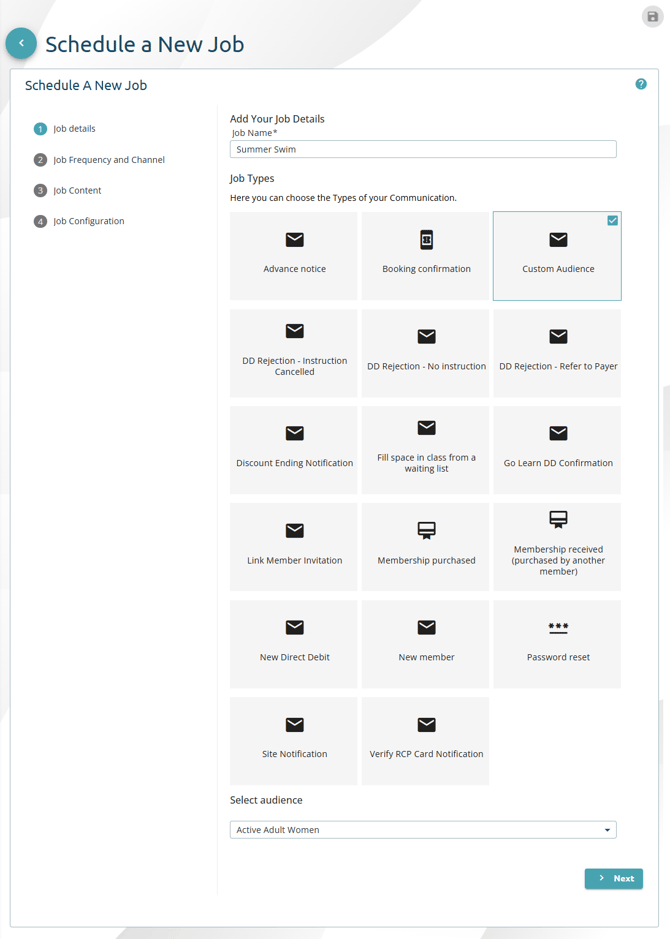Go to step 2 Job Frequency and Channel
The width and height of the screenshot is (670, 939).
tap(99, 160)
